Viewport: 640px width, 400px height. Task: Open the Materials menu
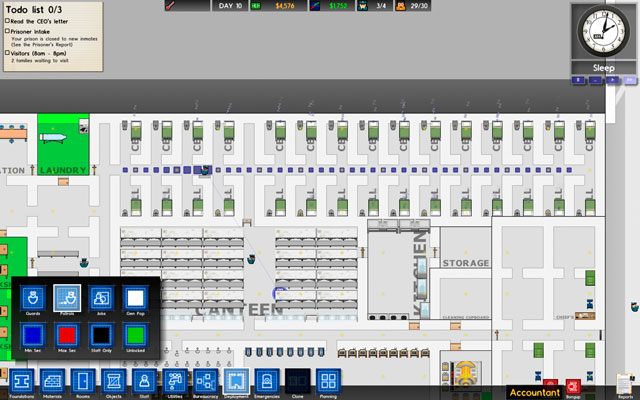tap(53, 381)
